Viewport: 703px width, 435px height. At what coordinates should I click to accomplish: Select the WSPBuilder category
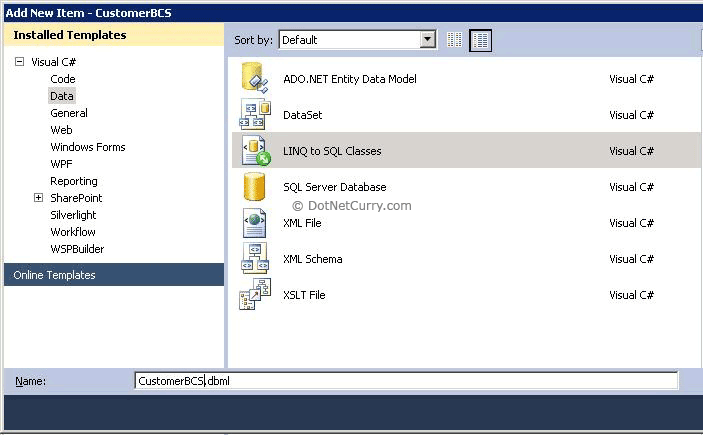coord(77,249)
